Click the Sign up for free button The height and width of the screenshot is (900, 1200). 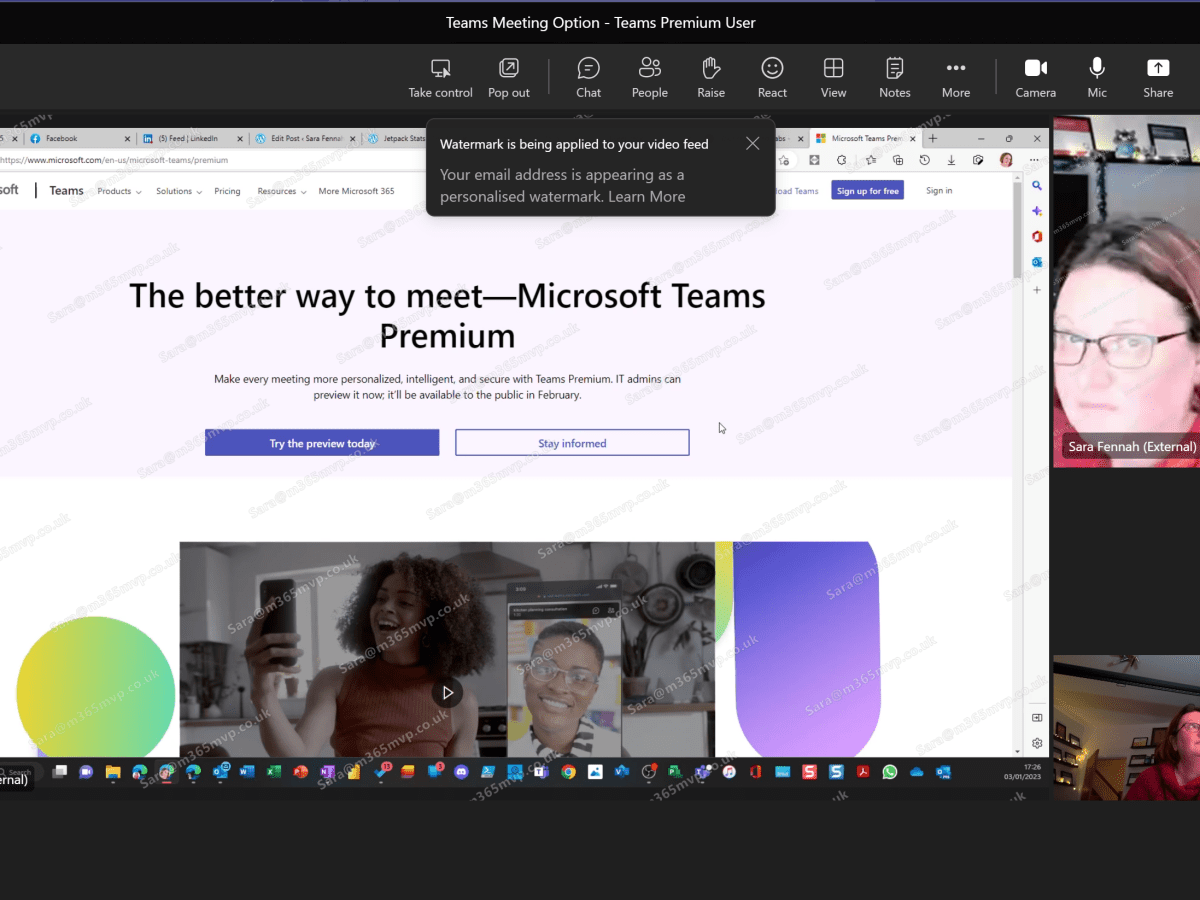tap(866, 190)
